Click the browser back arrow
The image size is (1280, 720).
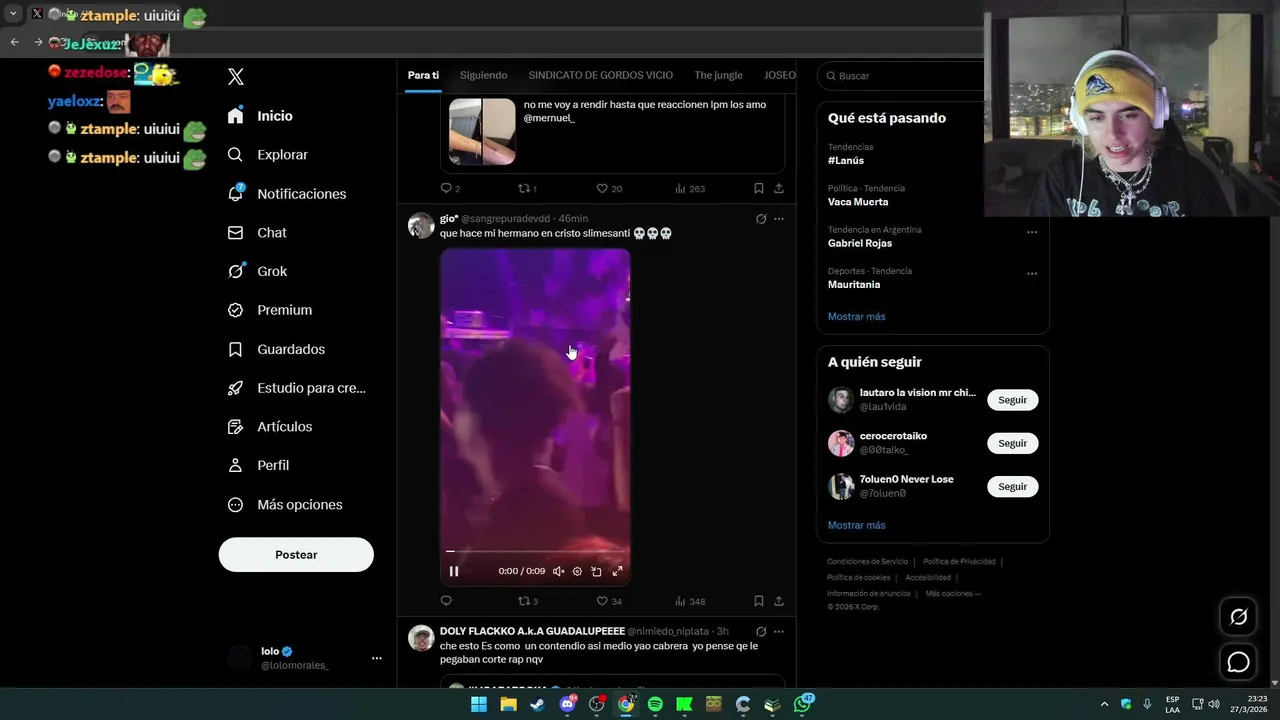pyautogui.click(x=14, y=42)
